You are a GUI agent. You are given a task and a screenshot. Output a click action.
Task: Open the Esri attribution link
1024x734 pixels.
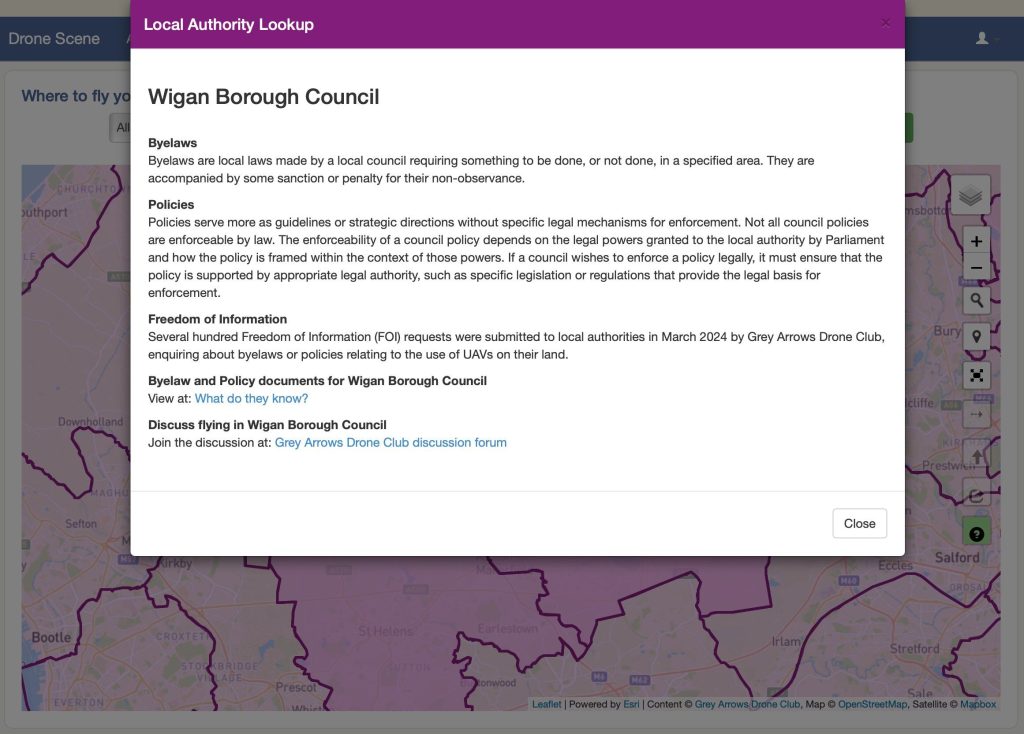click(x=631, y=704)
